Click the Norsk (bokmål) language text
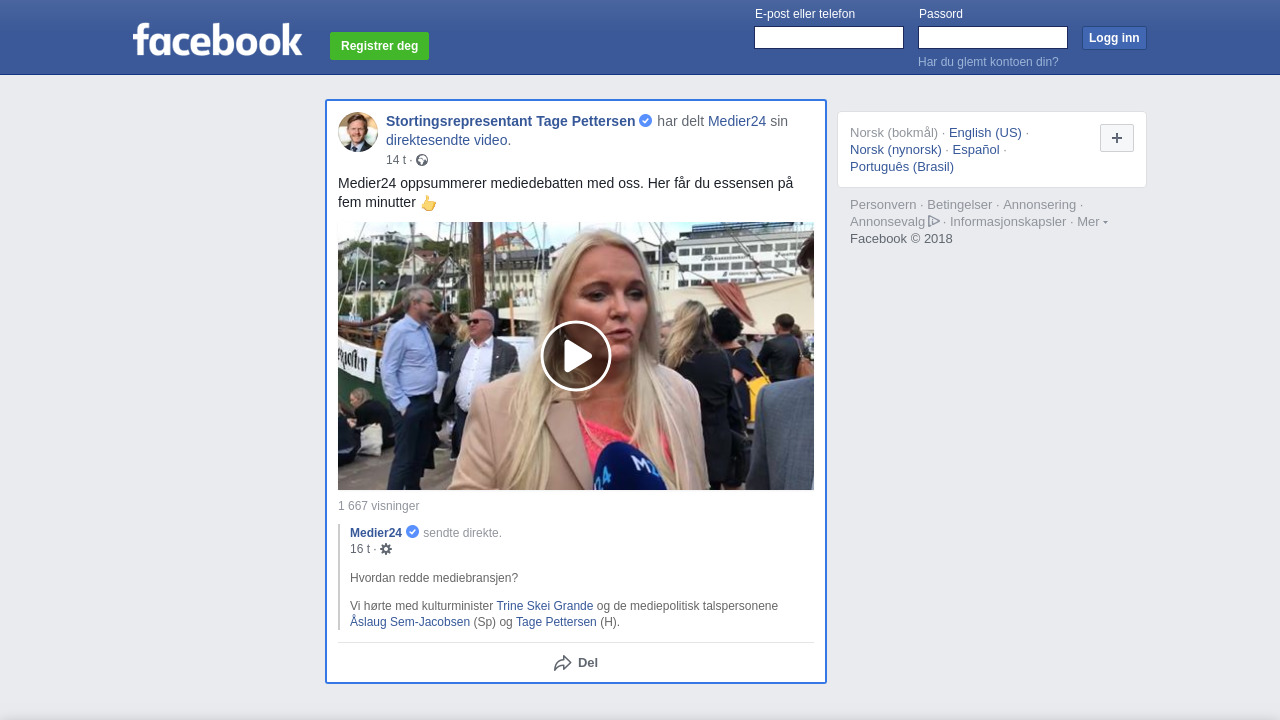The image size is (1280, 720). [894, 133]
